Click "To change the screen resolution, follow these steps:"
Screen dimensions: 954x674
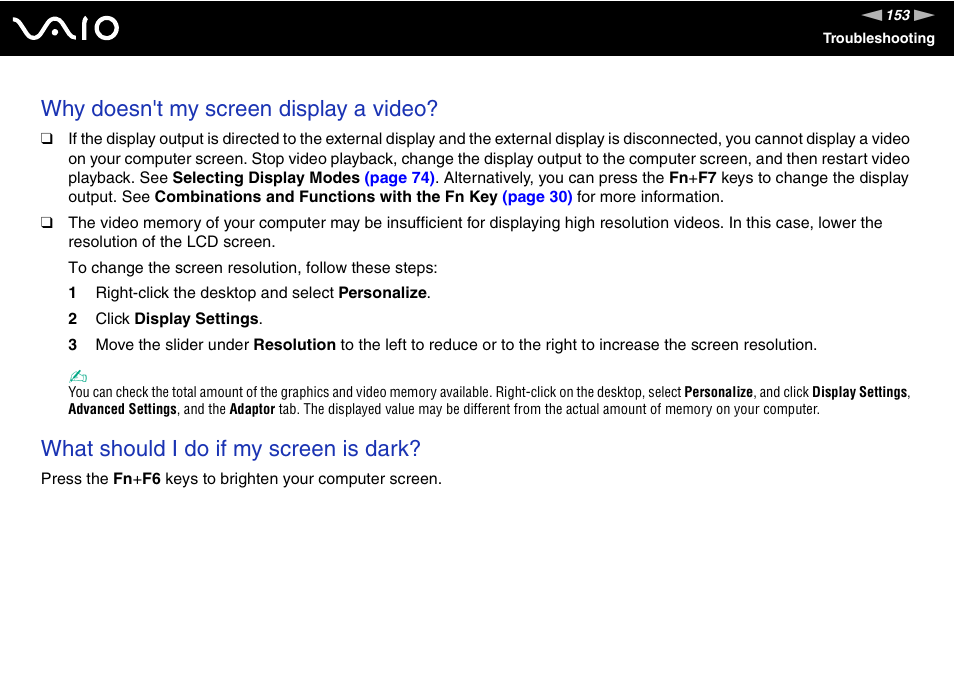(252, 268)
